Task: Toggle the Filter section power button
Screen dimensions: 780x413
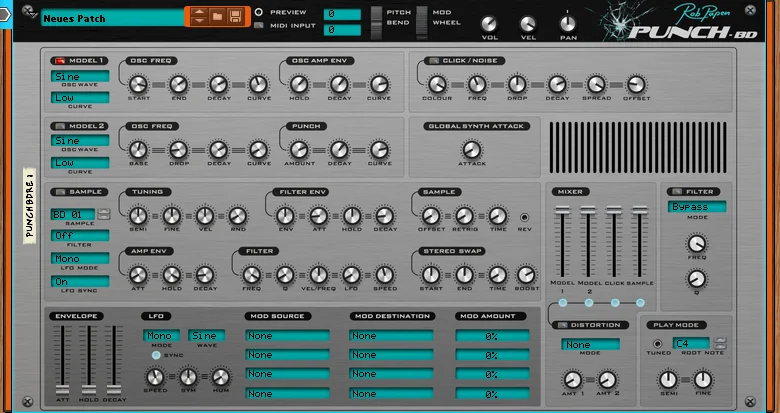Action: 677,192
